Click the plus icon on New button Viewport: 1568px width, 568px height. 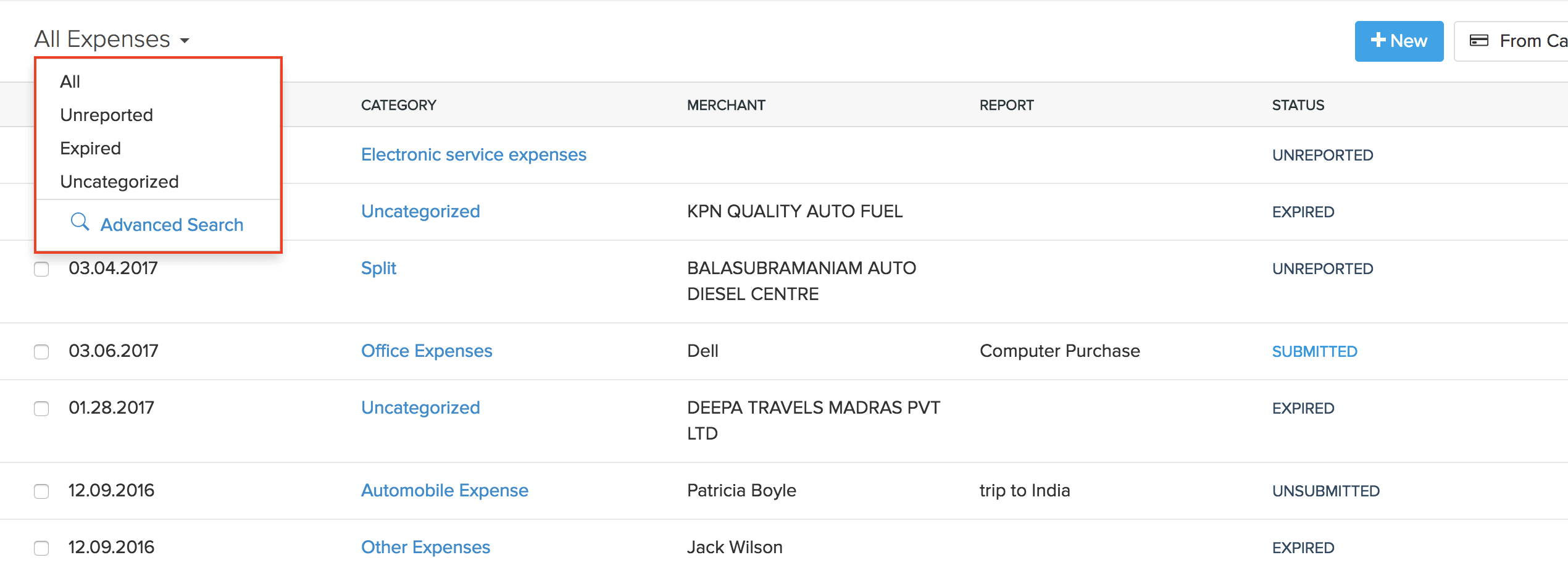point(1378,40)
